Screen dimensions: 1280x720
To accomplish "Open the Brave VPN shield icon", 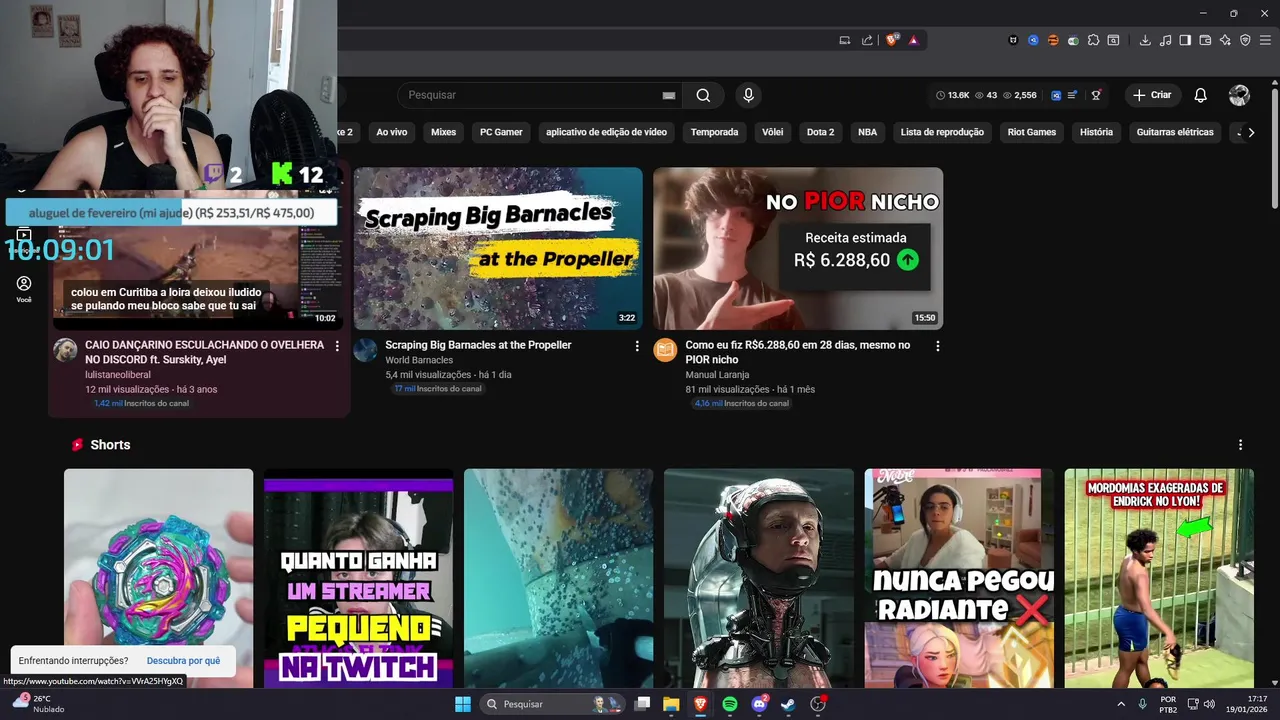I will [x=1245, y=40].
